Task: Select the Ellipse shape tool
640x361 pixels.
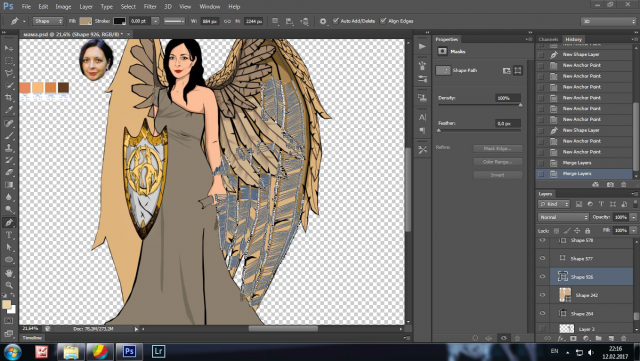Action: click(9, 260)
